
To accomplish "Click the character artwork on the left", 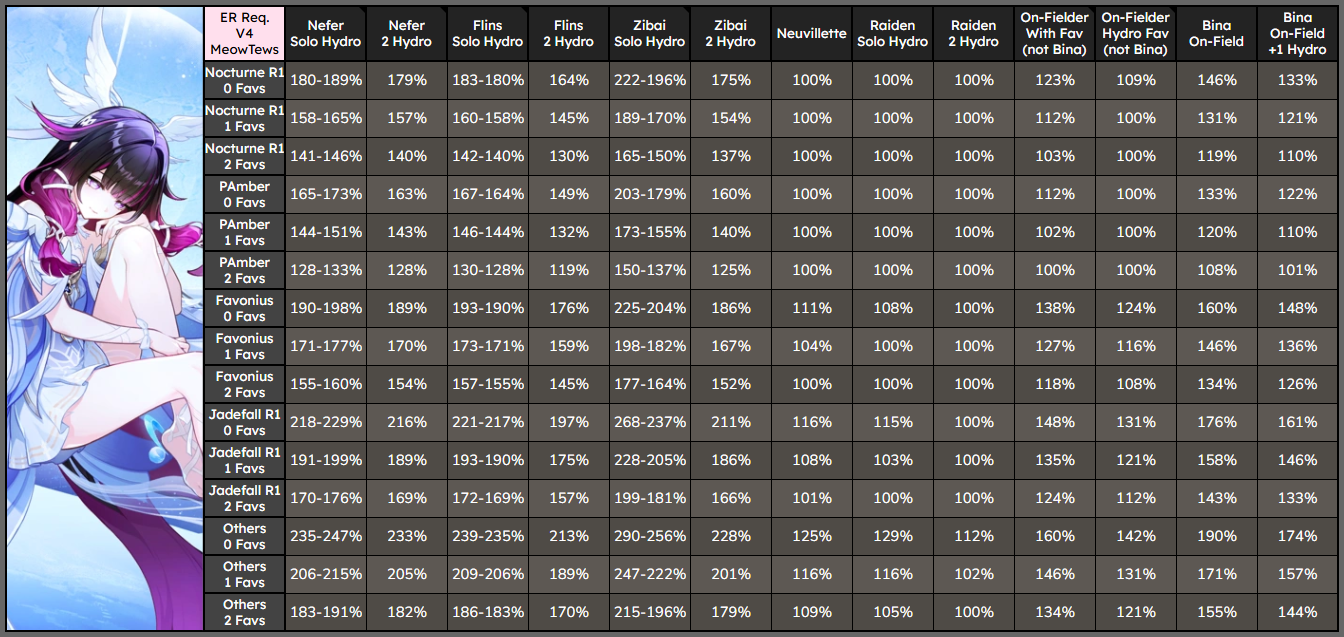I will (104, 318).
